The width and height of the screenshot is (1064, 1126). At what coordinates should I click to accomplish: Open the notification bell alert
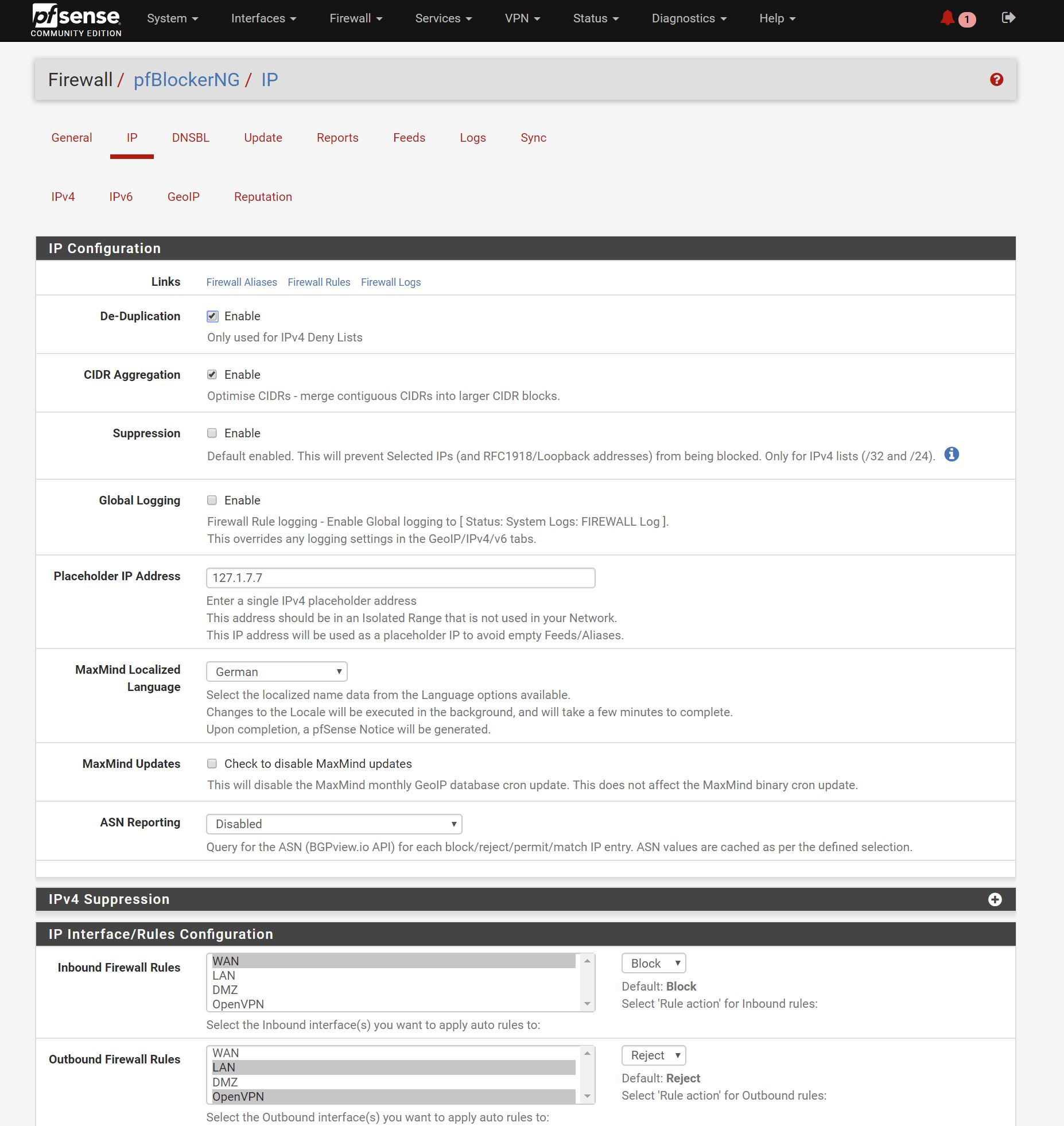tap(948, 18)
